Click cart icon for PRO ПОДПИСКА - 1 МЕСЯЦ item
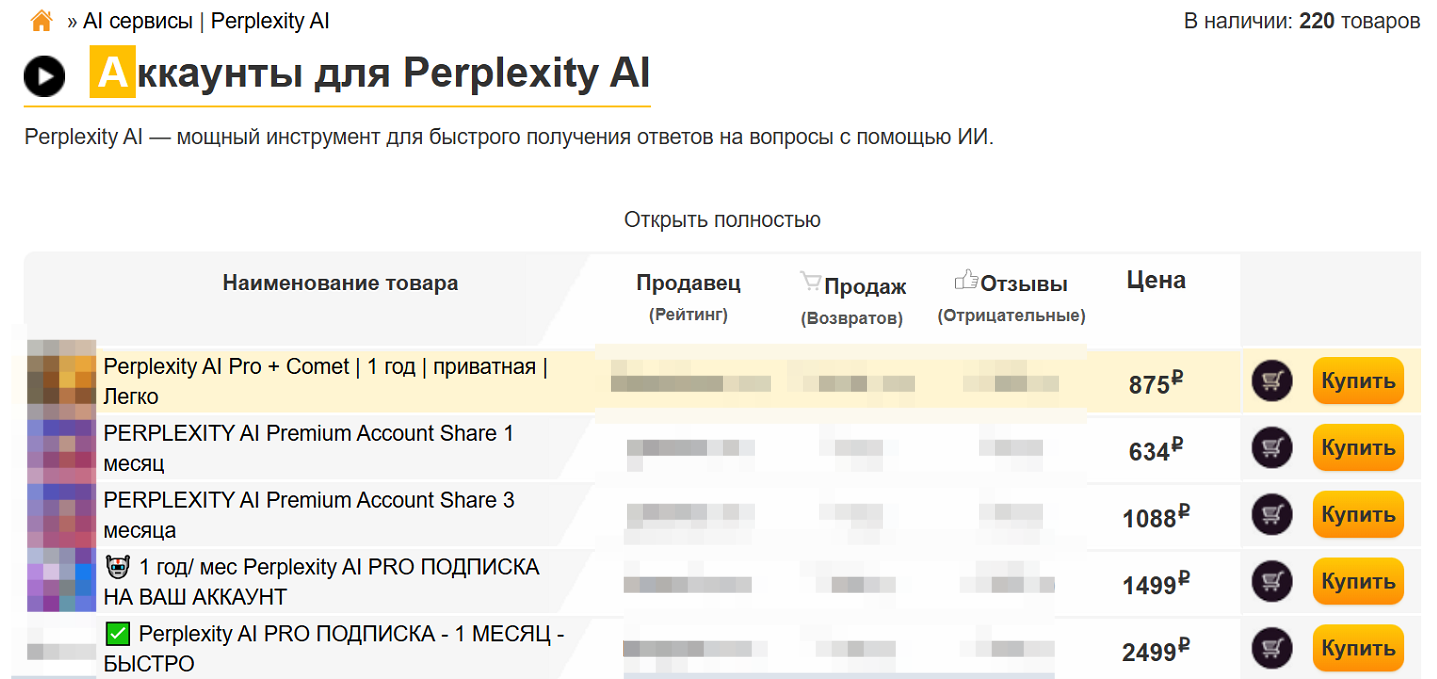1437x679 pixels. coord(1271,647)
